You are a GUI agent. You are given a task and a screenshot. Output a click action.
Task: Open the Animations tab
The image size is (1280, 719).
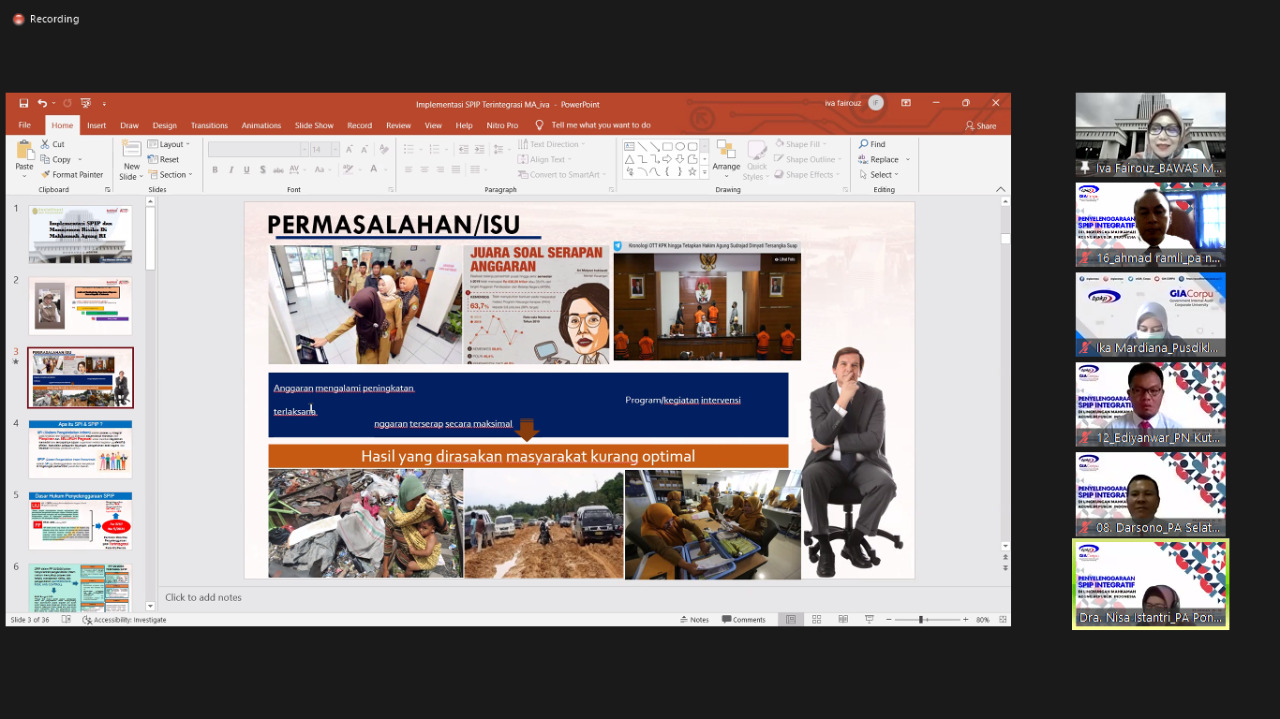coord(261,125)
